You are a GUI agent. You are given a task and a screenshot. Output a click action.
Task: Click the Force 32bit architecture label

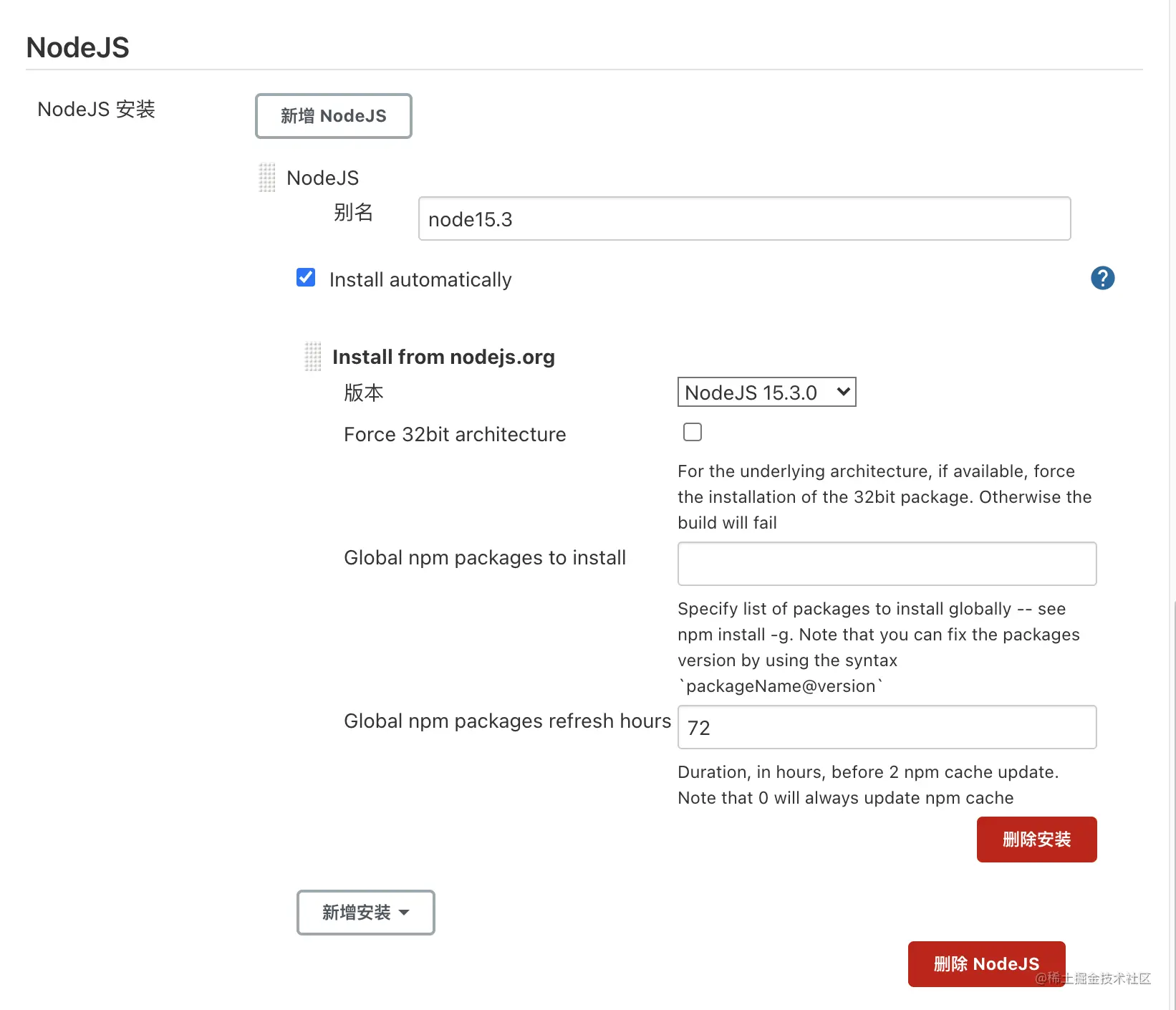tap(455, 434)
